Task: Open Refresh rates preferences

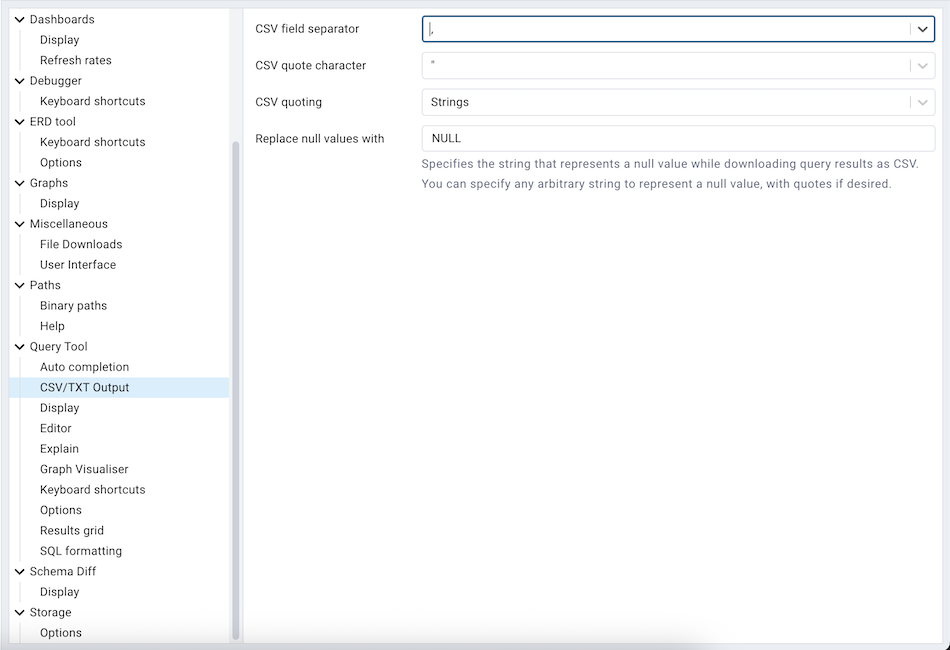Action: (76, 60)
